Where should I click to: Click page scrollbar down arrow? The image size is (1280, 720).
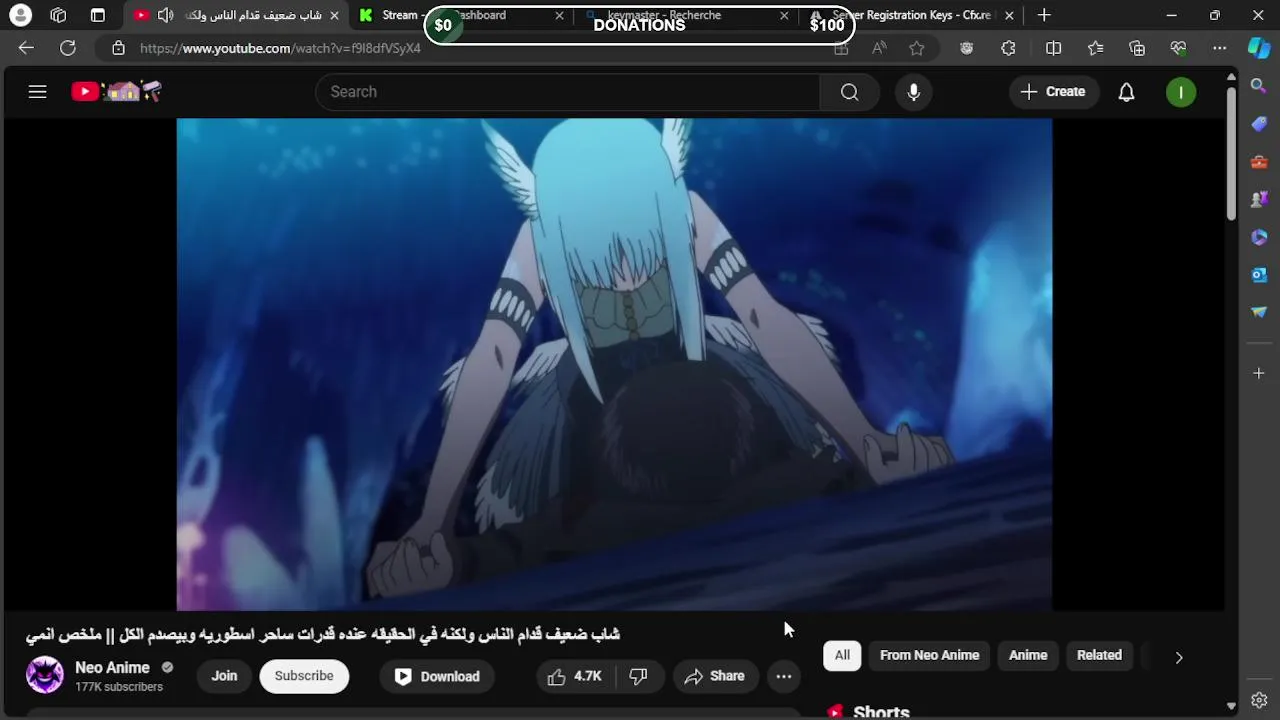(x=1231, y=706)
